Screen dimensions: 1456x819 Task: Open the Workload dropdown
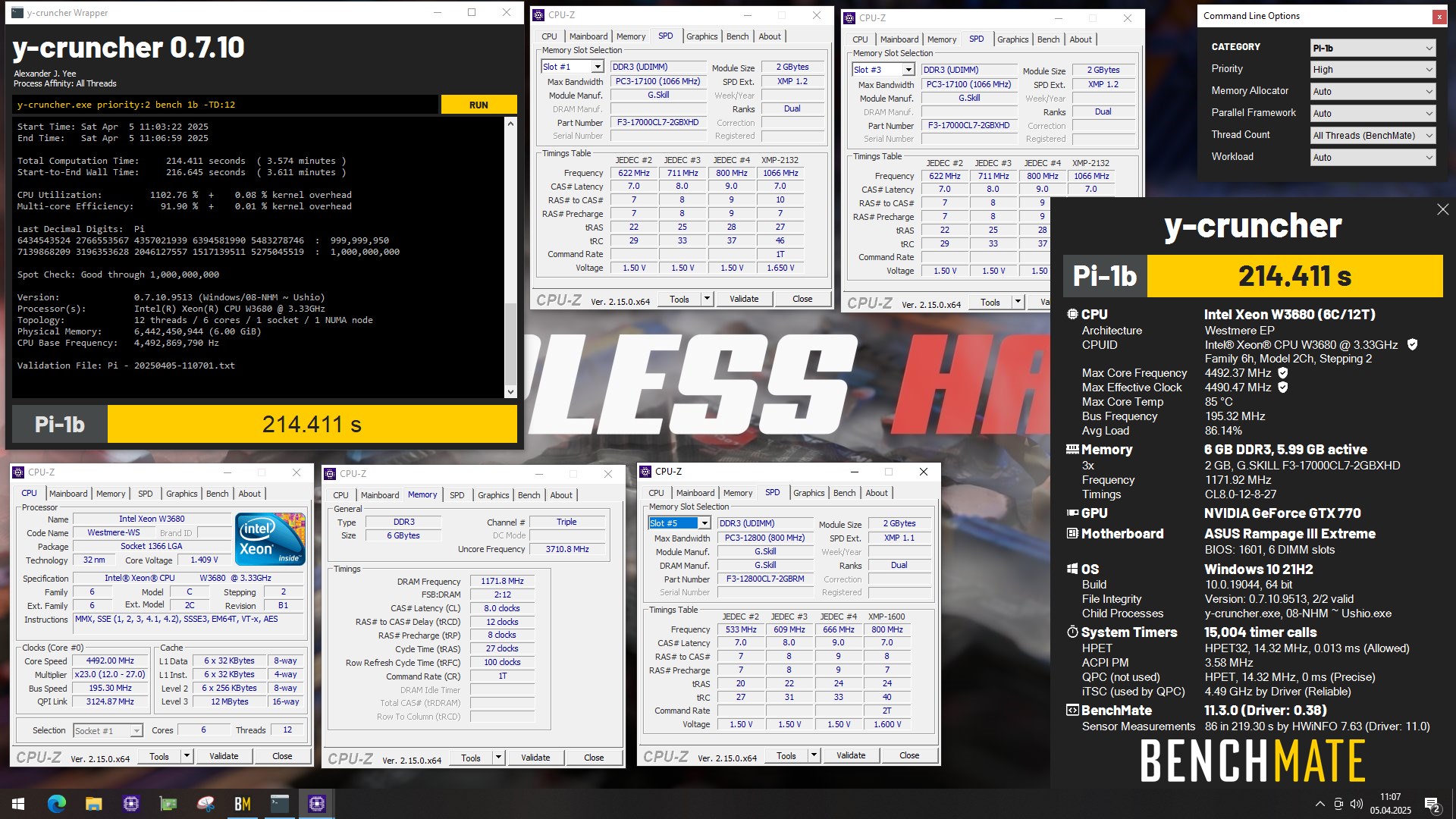click(1373, 157)
